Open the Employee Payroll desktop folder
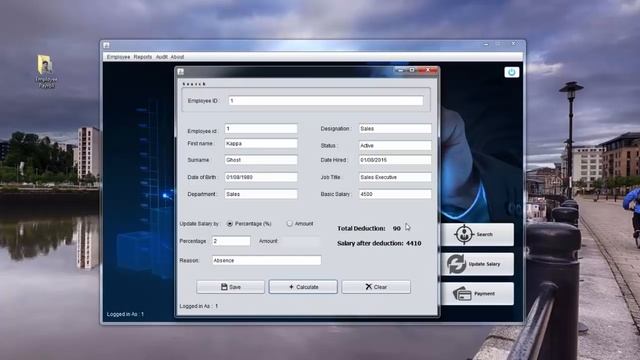The height and width of the screenshot is (360, 640). (46, 71)
